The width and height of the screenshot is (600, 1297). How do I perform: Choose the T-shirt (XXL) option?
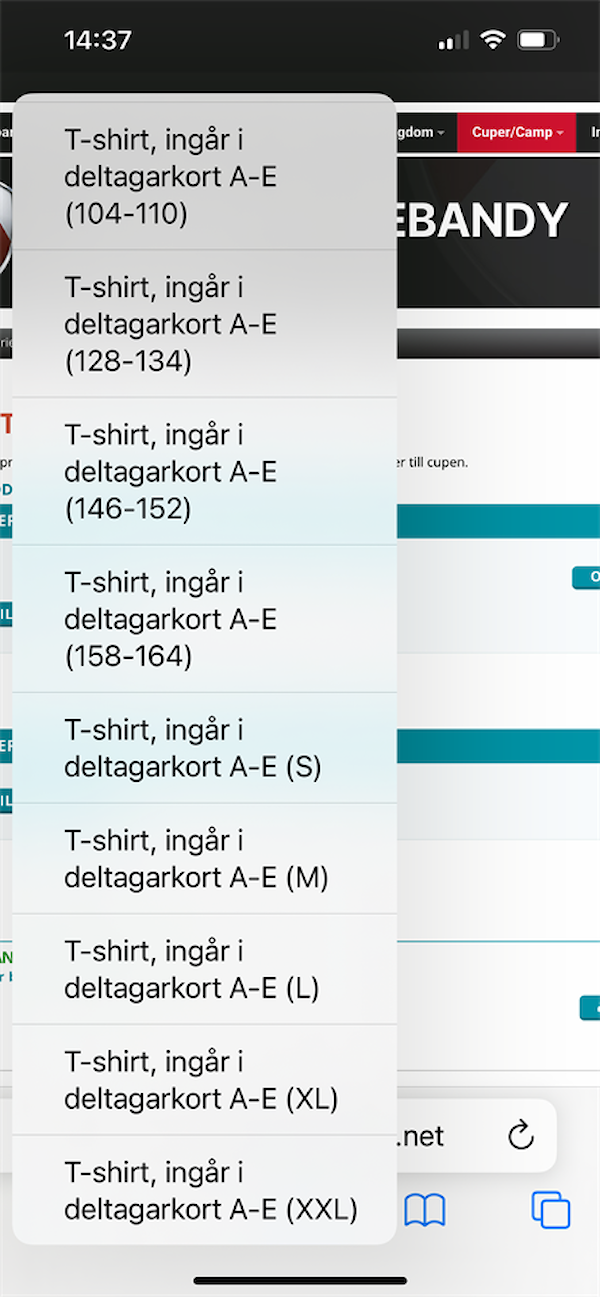pos(204,1190)
